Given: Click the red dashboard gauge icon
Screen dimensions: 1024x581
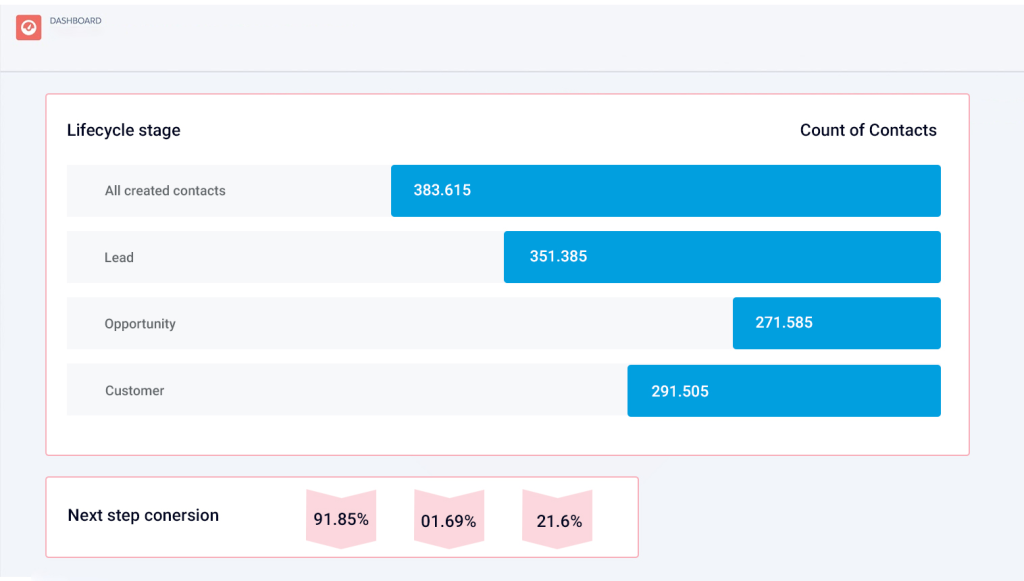Looking at the screenshot, I should click(28, 28).
